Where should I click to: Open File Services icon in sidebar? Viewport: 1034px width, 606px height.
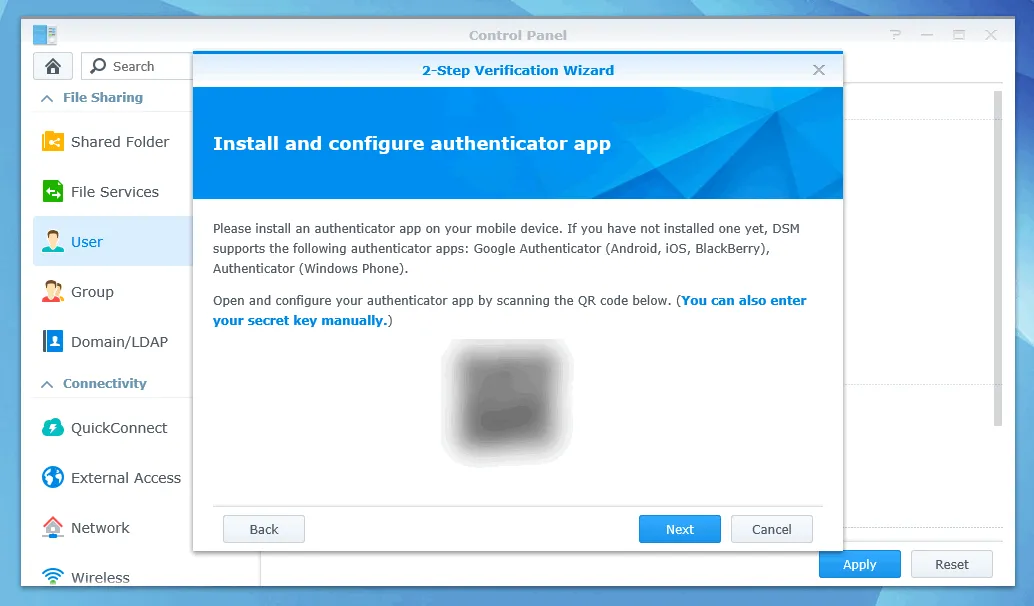(x=53, y=191)
